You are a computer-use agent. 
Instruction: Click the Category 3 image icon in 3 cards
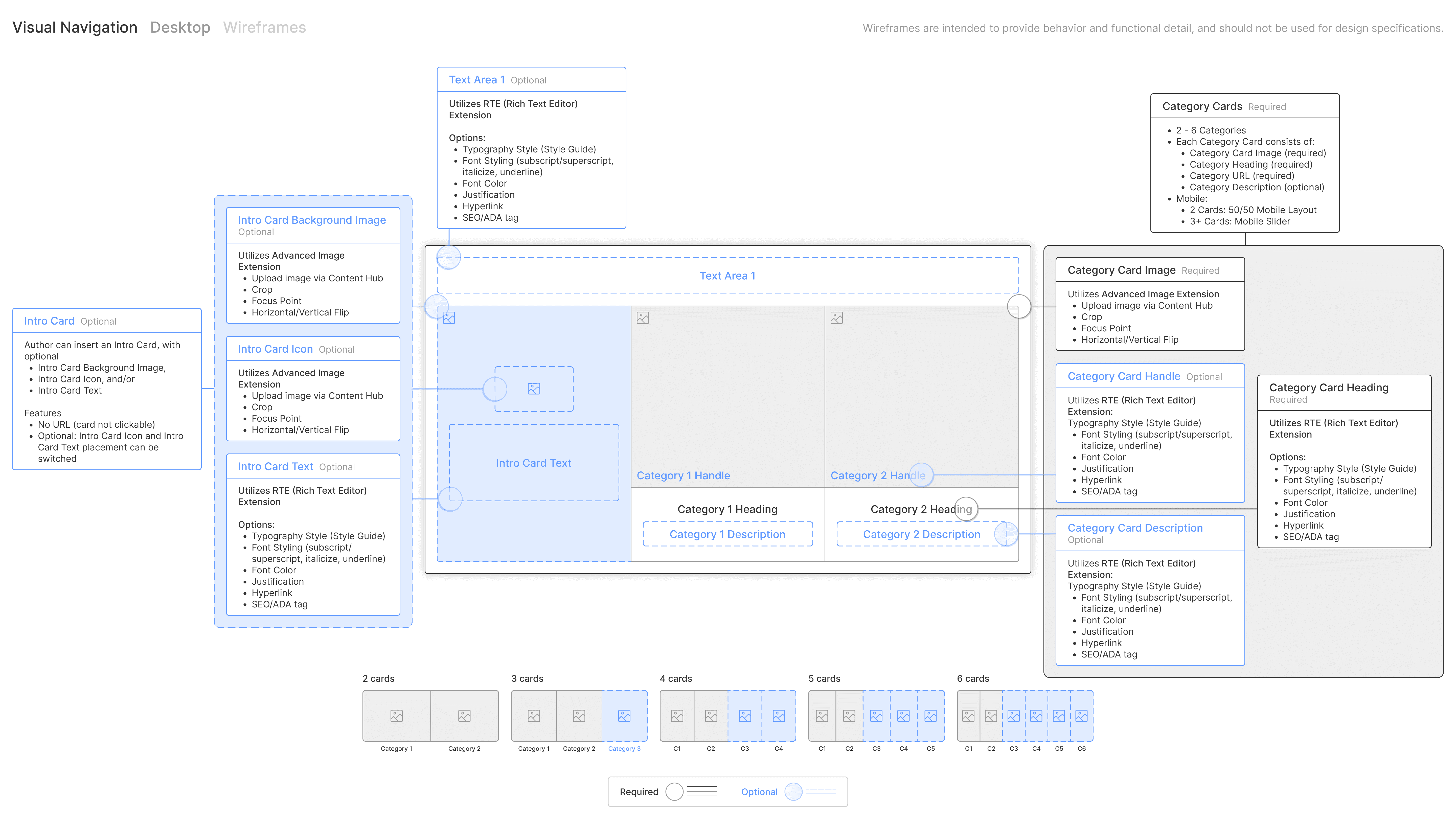624,716
